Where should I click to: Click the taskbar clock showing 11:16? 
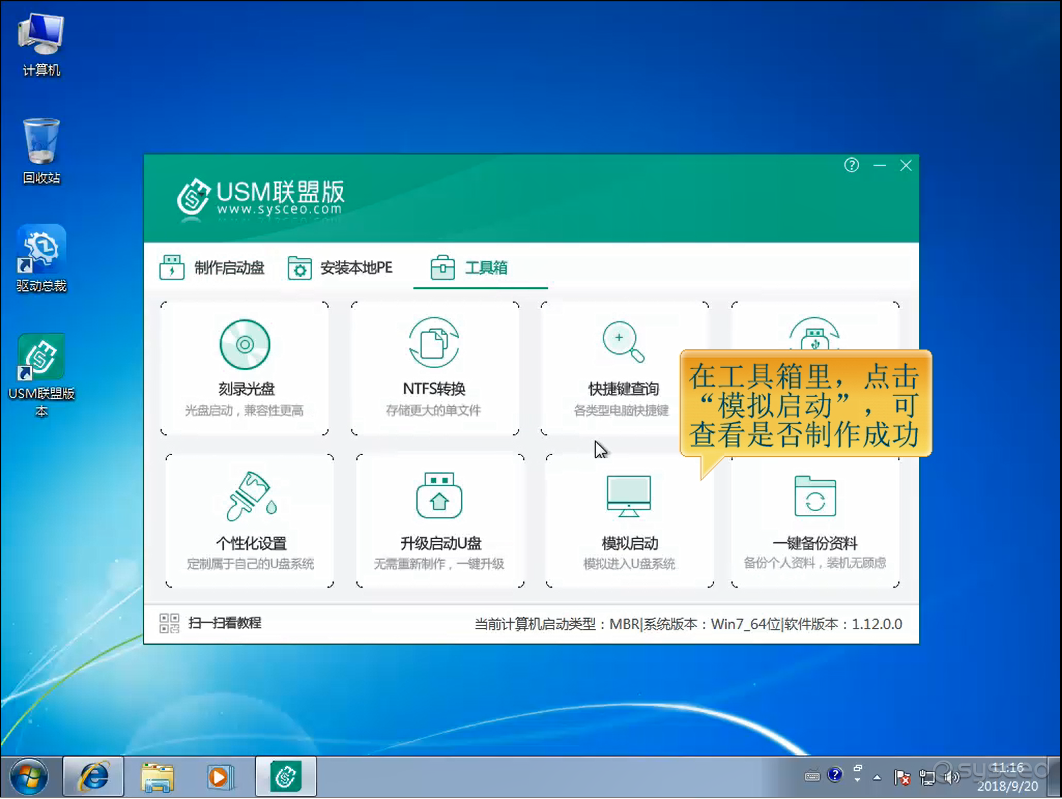click(1007, 777)
